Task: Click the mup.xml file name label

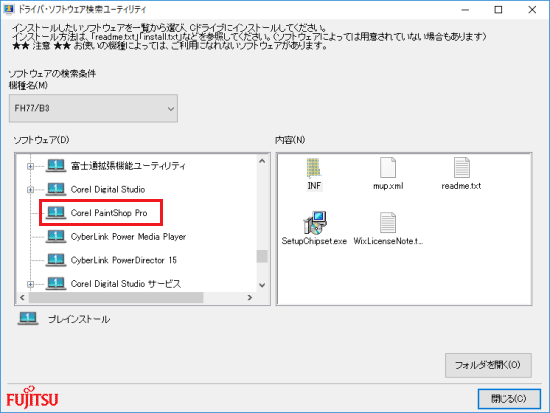Action: click(x=388, y=186)
